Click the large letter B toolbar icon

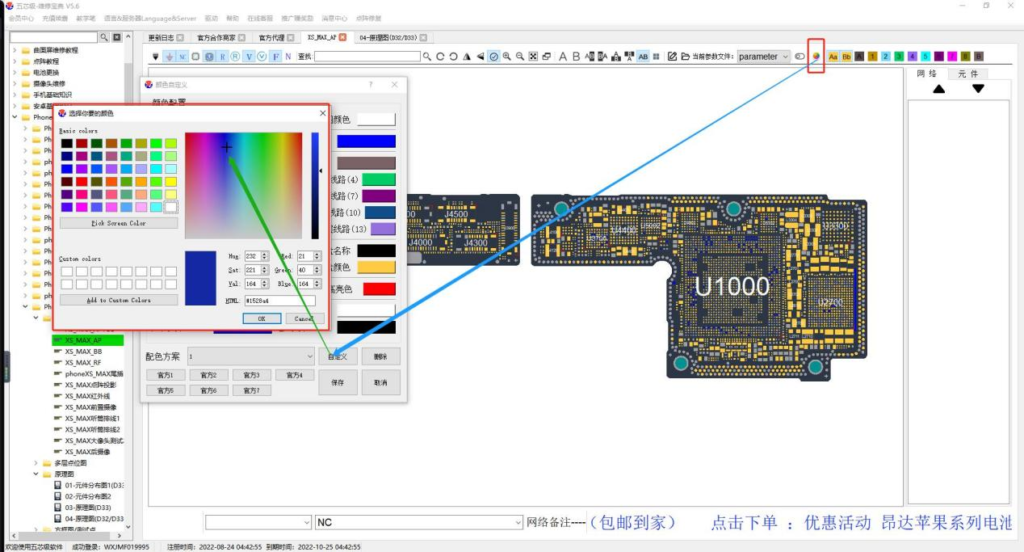576,56
